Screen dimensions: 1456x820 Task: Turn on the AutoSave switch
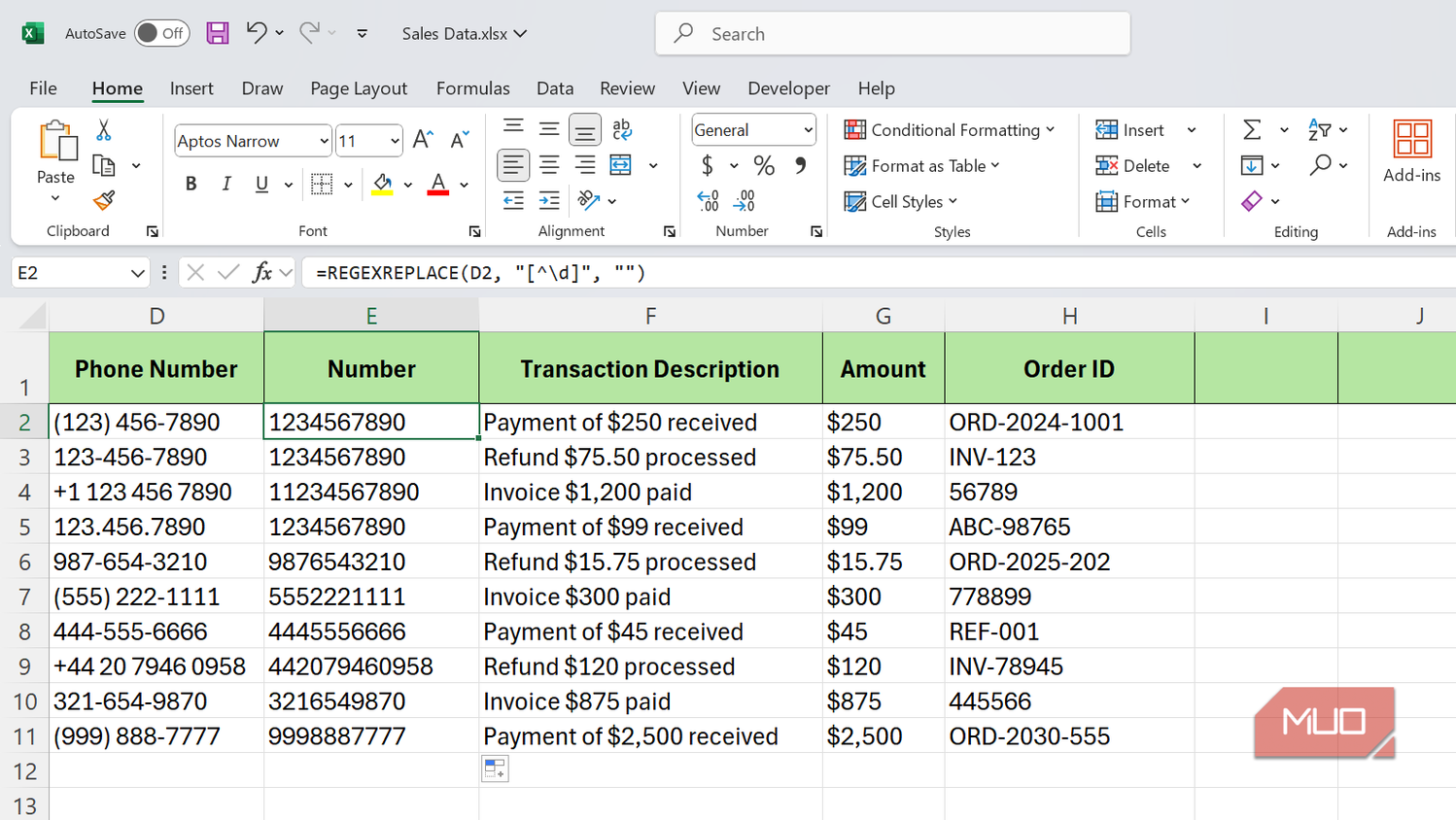161,33
